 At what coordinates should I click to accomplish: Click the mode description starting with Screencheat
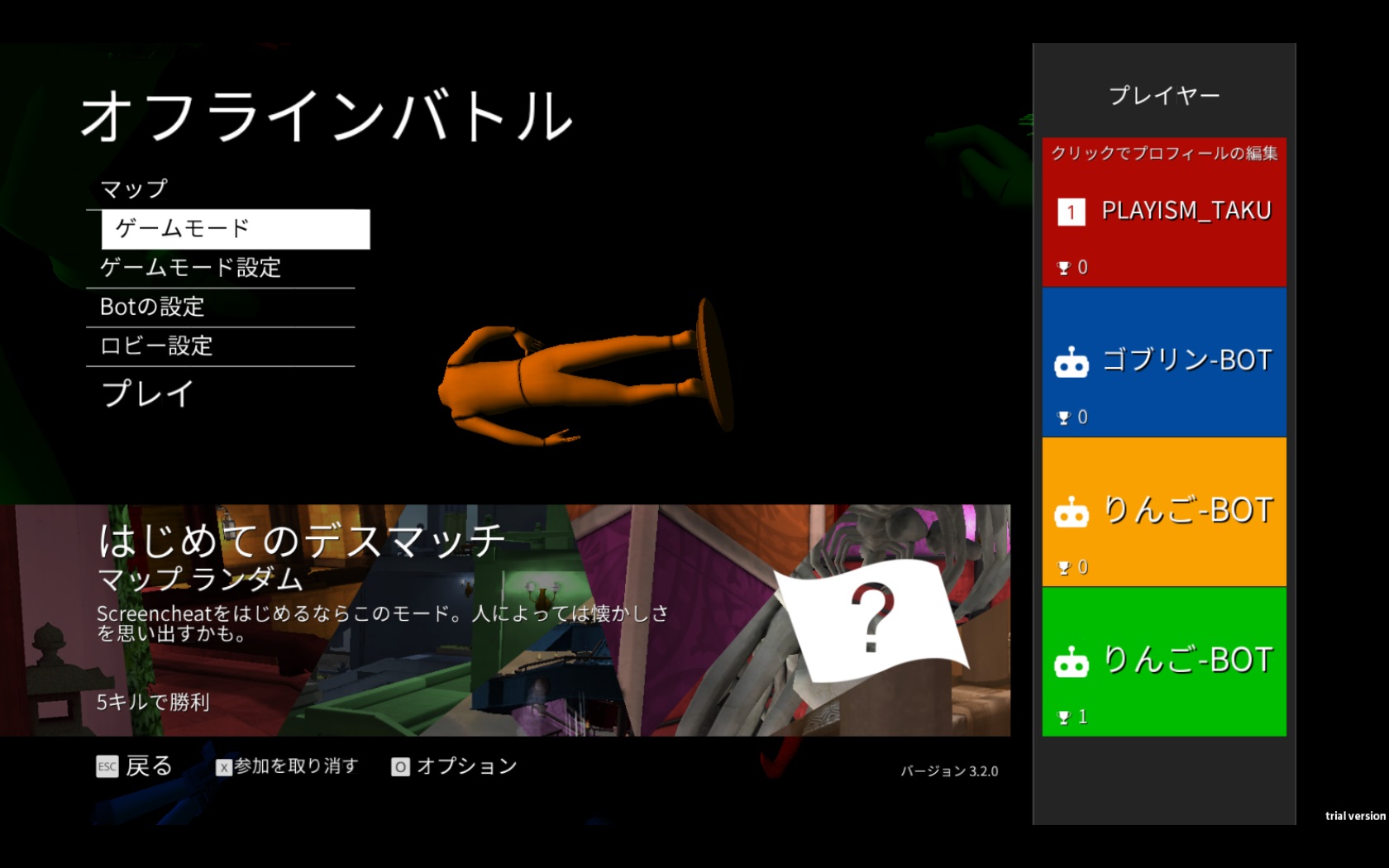point(382,623)
